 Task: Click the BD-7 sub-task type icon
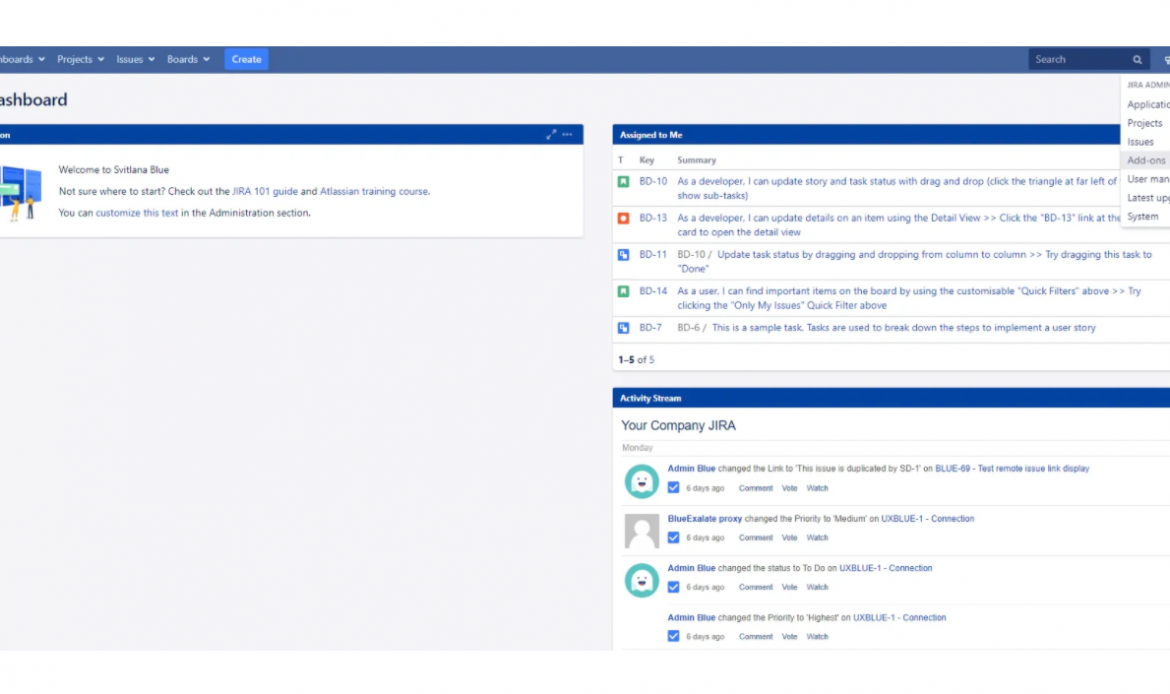tap(623, 328)
